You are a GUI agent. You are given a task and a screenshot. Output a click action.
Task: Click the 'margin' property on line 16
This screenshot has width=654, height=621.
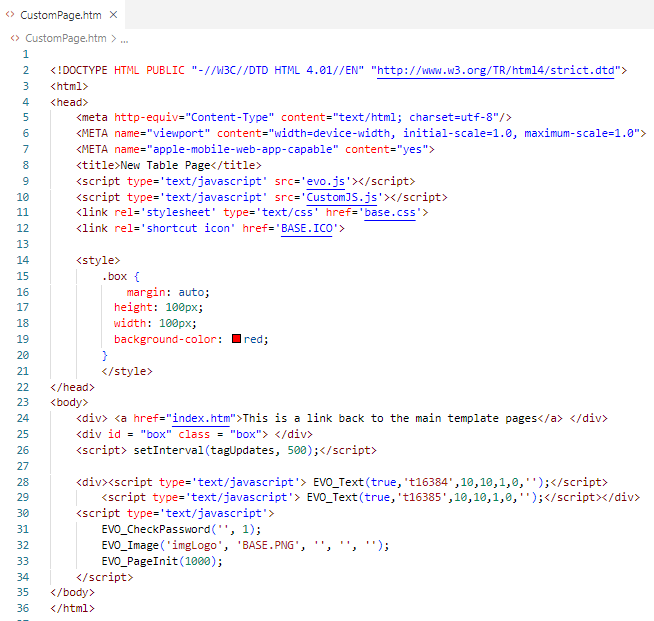[x=146, y=292]
